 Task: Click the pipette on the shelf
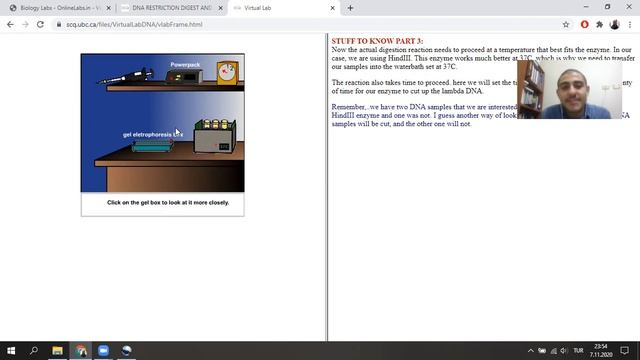(x=125, y=77)
